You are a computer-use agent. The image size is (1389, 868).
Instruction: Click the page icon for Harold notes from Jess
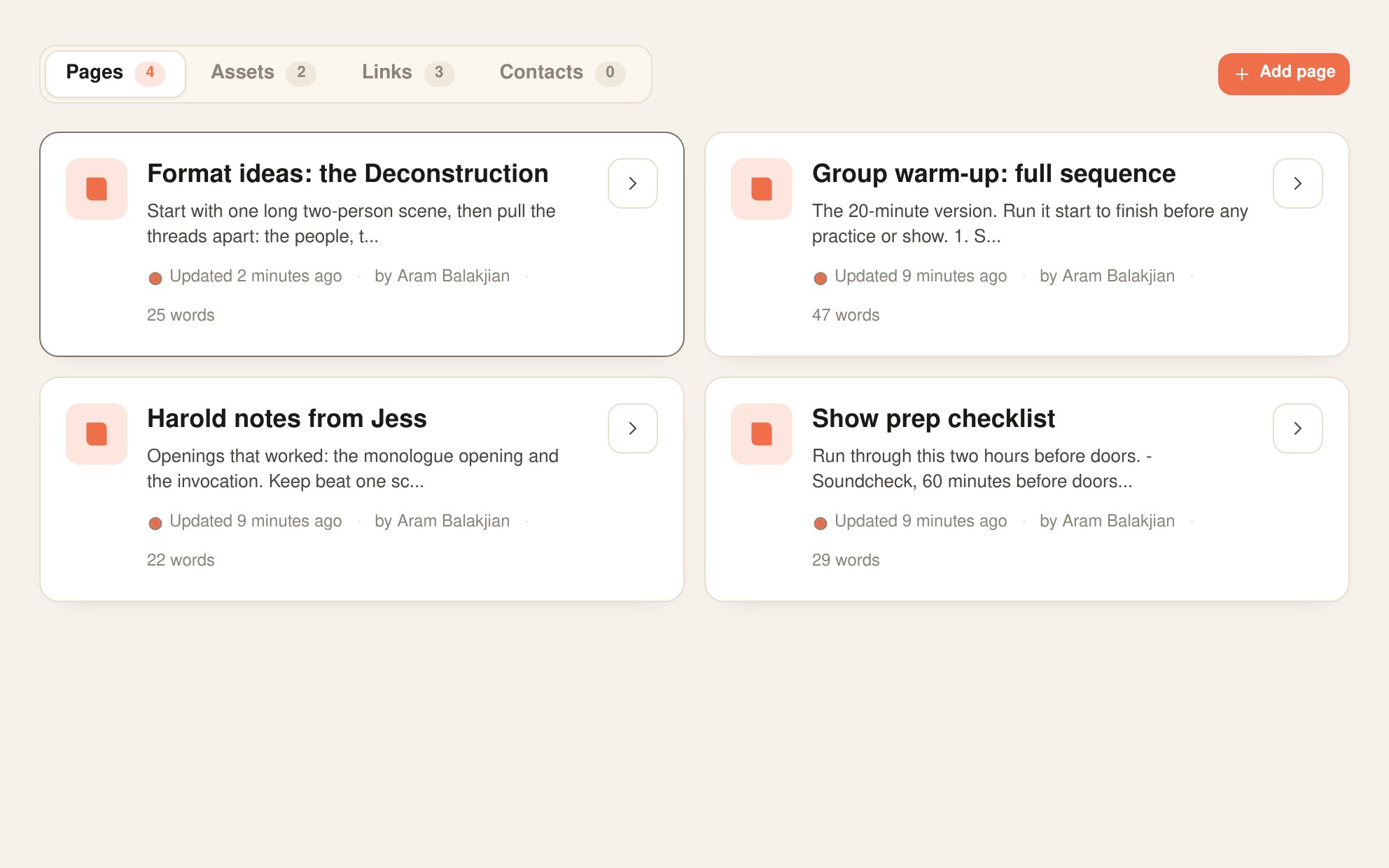(97, 434)
